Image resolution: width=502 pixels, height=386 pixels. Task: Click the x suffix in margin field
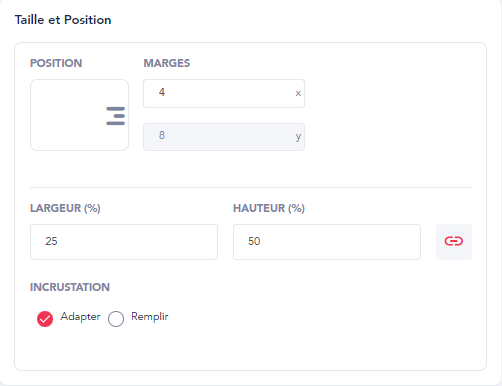[298, 93]
